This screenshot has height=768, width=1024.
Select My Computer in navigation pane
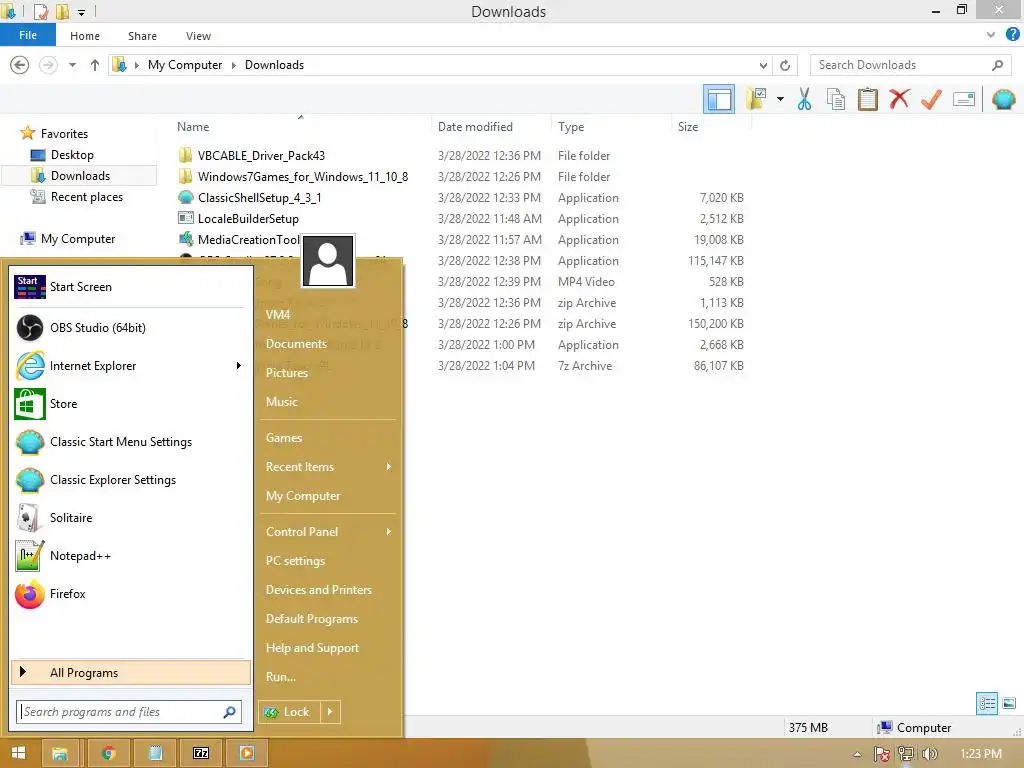coord(78,238)
